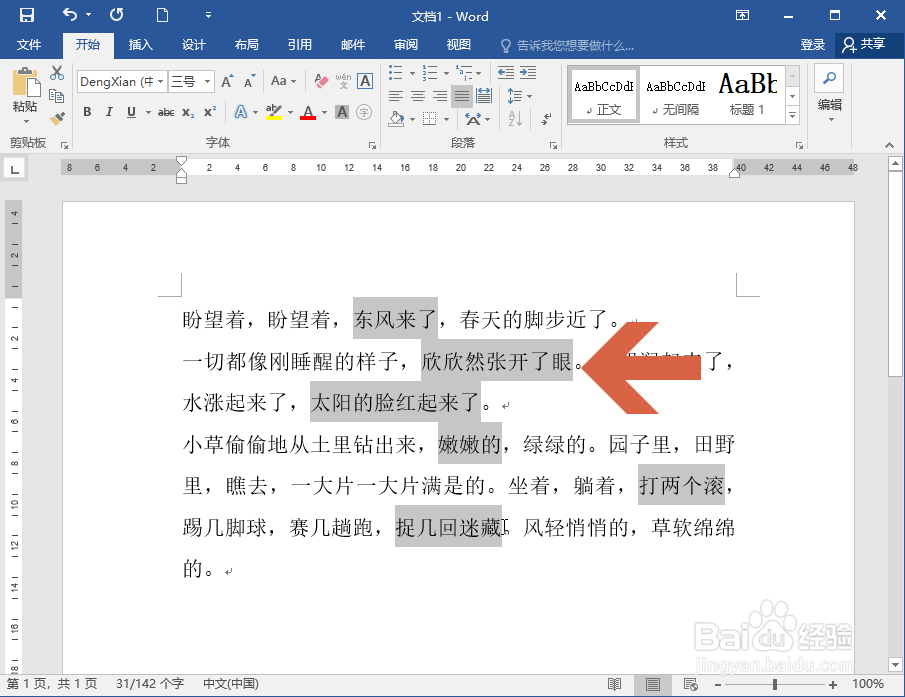
Task: Open font color dropdown arrow
Action: pos(324,113)
